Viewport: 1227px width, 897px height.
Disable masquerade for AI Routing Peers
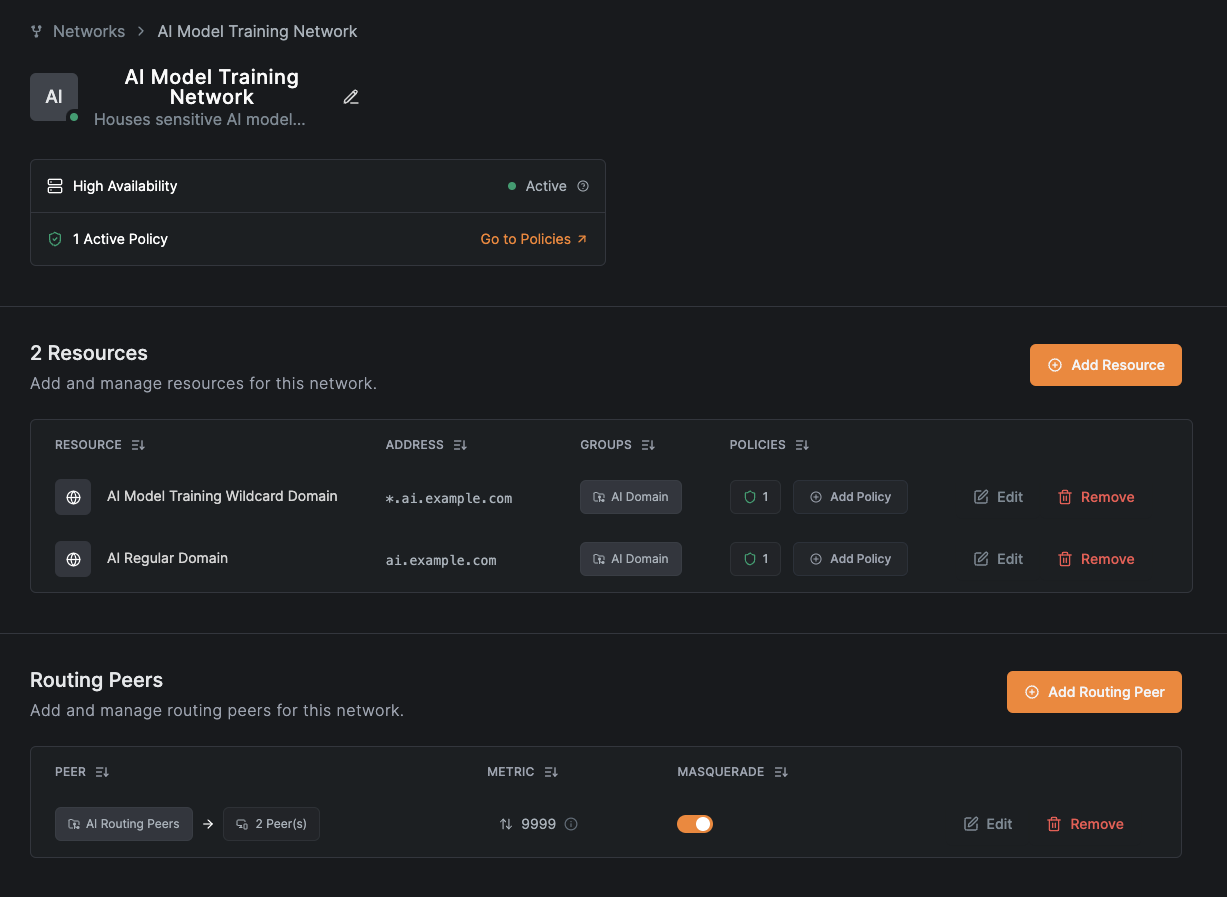pos(695,824)
